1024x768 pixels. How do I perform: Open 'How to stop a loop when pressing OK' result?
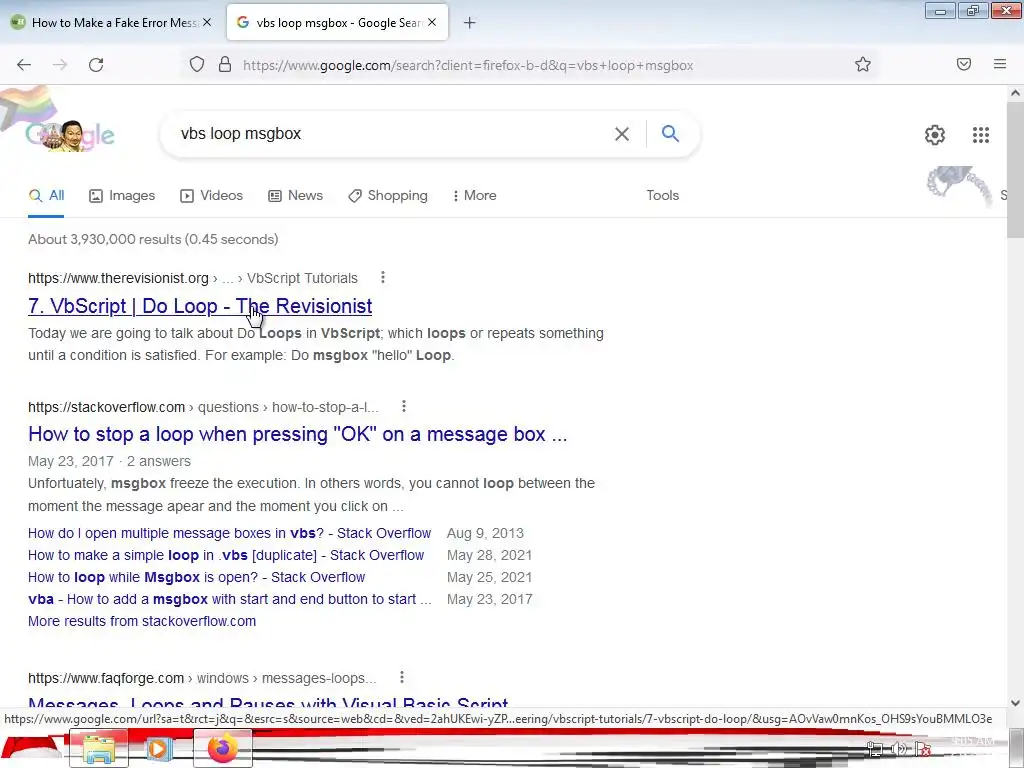click(x=297, y=434)
